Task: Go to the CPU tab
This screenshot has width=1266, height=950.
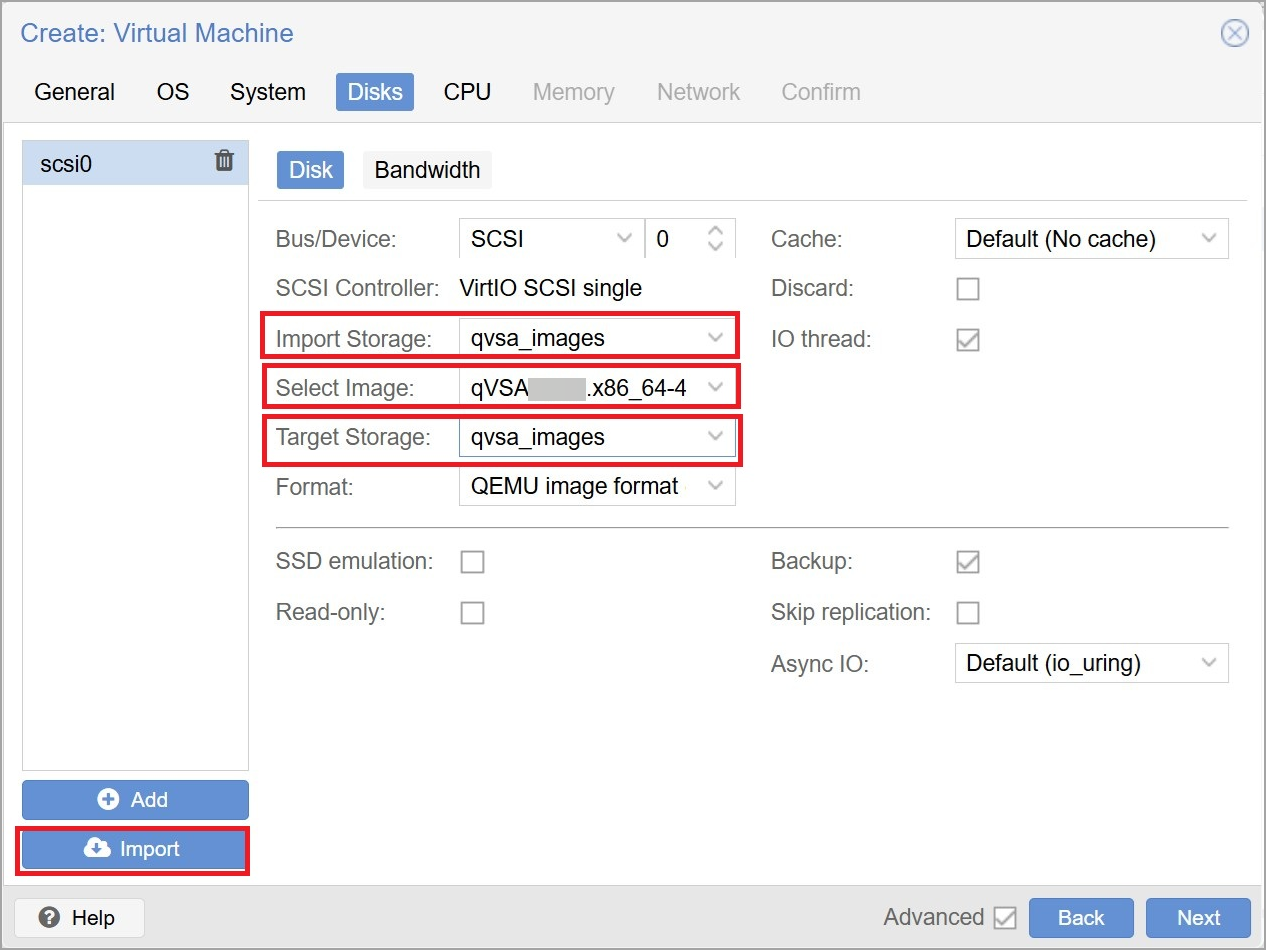Action: click(x=467, y=92)
